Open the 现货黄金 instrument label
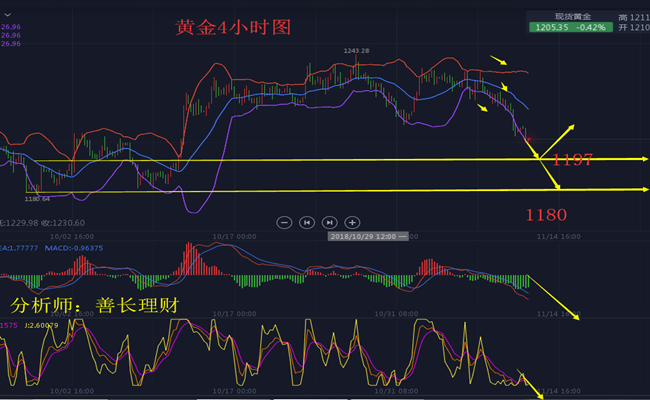 (x=574, y=16)
